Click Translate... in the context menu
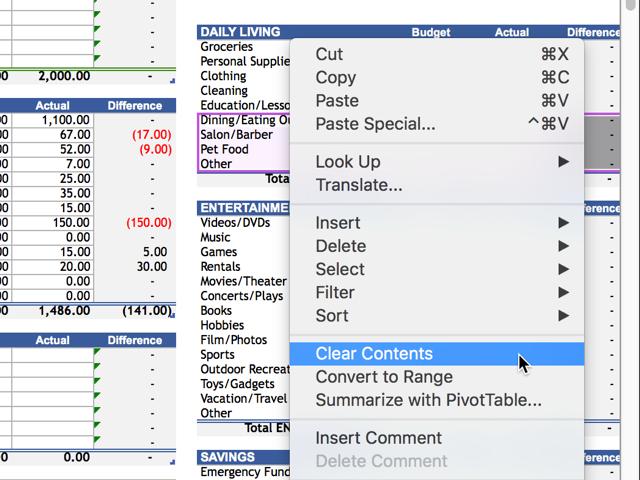640x480 pixels. [x=437, y=185]
